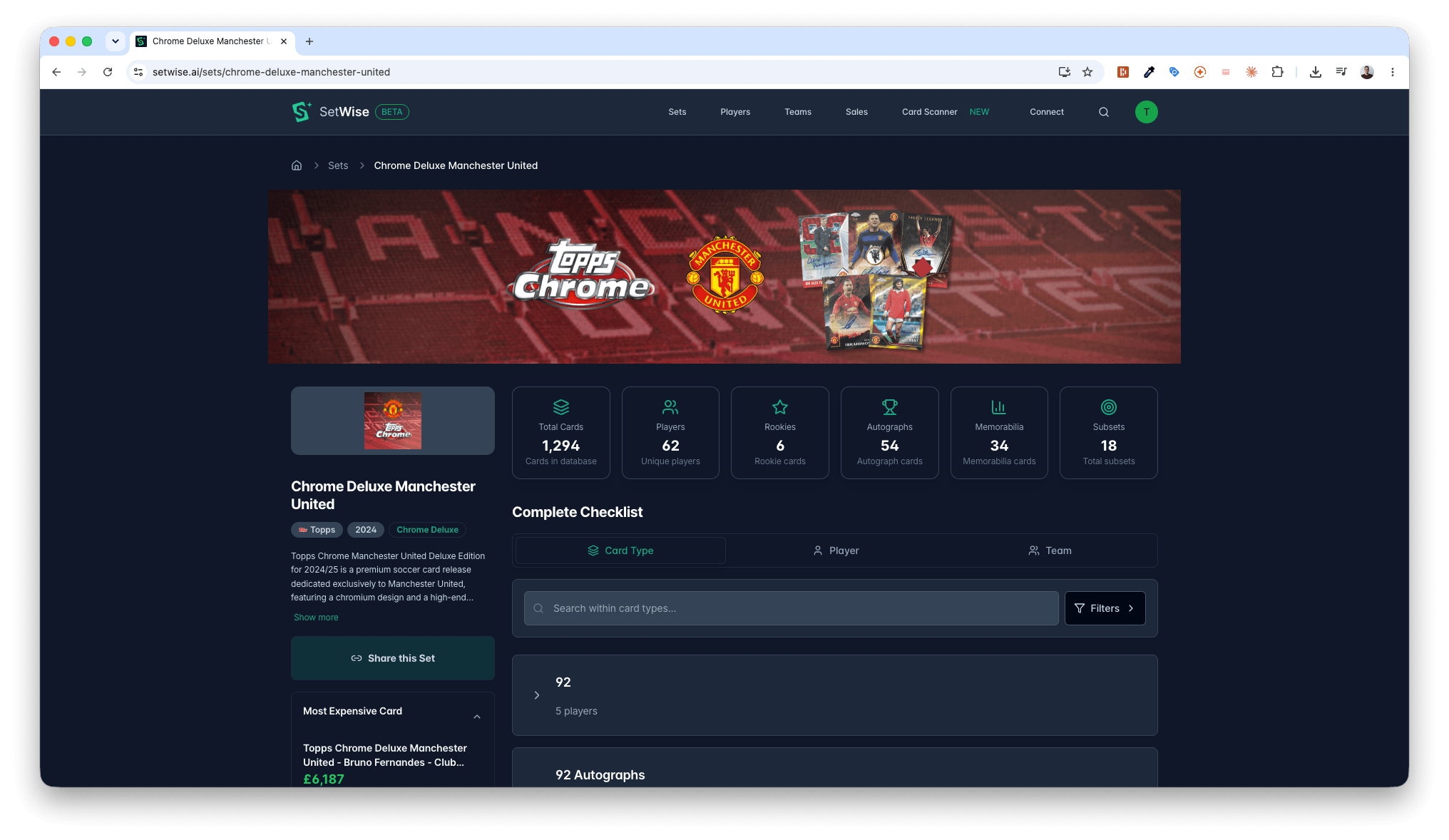The image size is (1449, 840).
Task: Open the browser Extensions puzzle icon
Action: point(1278,72)
